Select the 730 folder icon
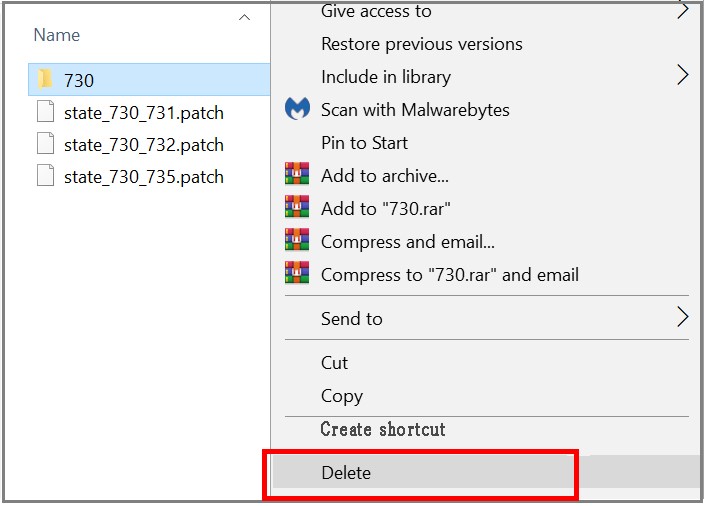The image size is (704, 506). point(45,79)
